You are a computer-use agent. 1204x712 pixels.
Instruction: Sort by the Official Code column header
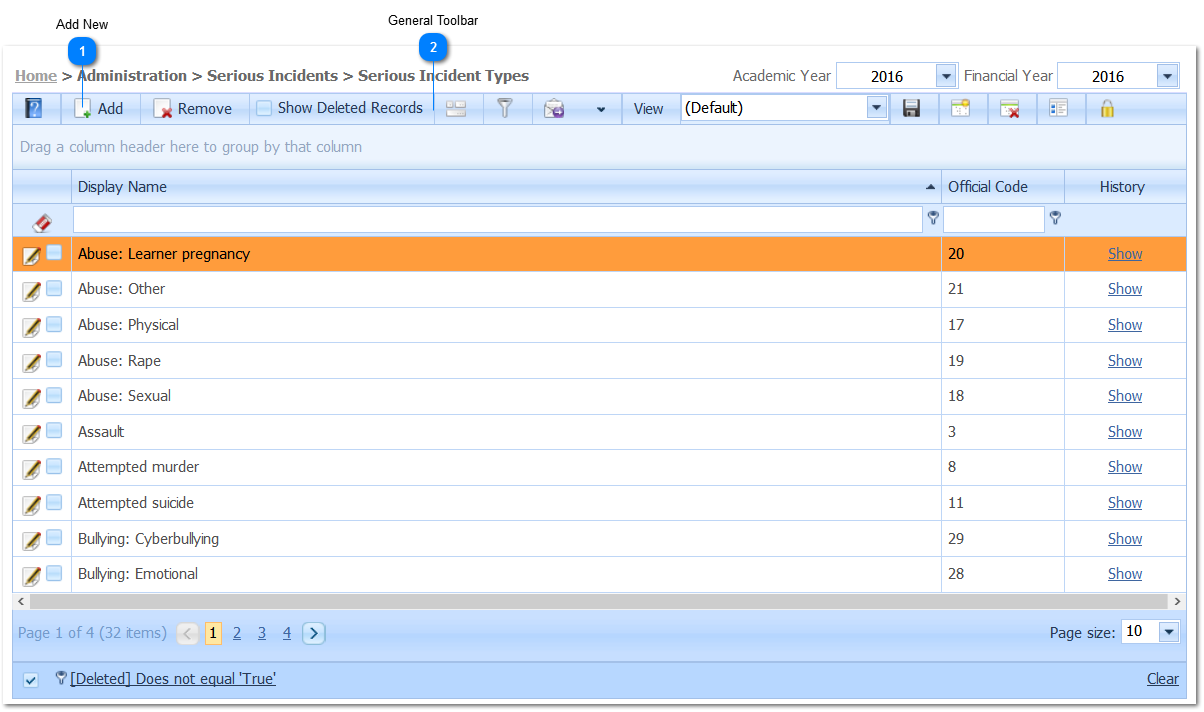[x=987, y=187]
